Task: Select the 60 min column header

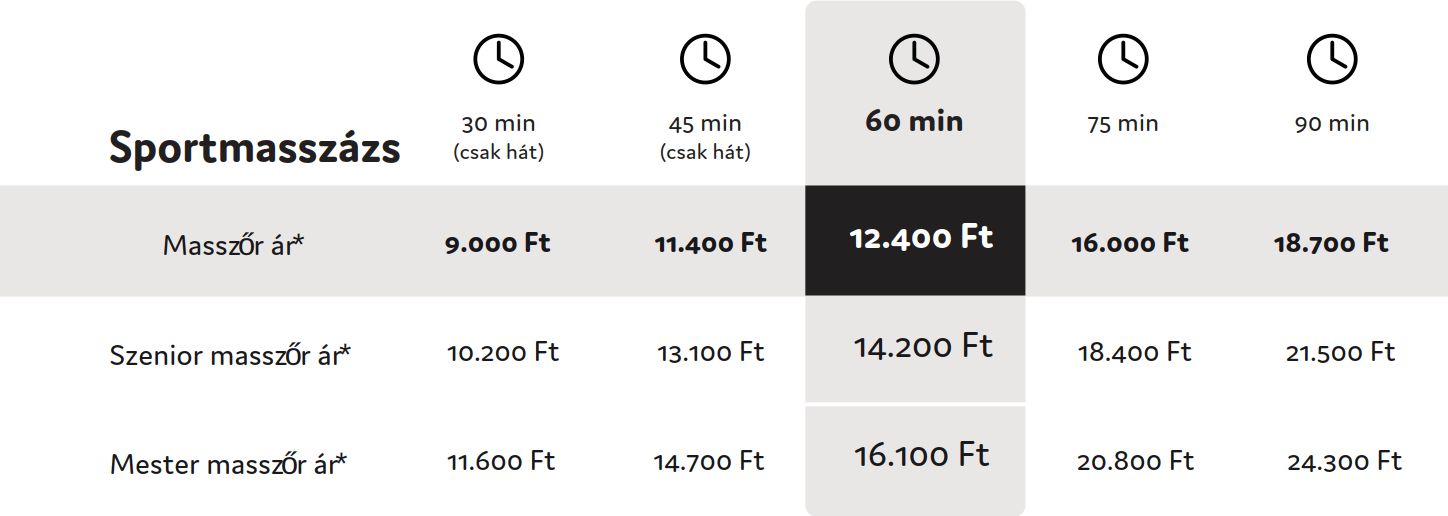Action: click(x=914, y=122)
